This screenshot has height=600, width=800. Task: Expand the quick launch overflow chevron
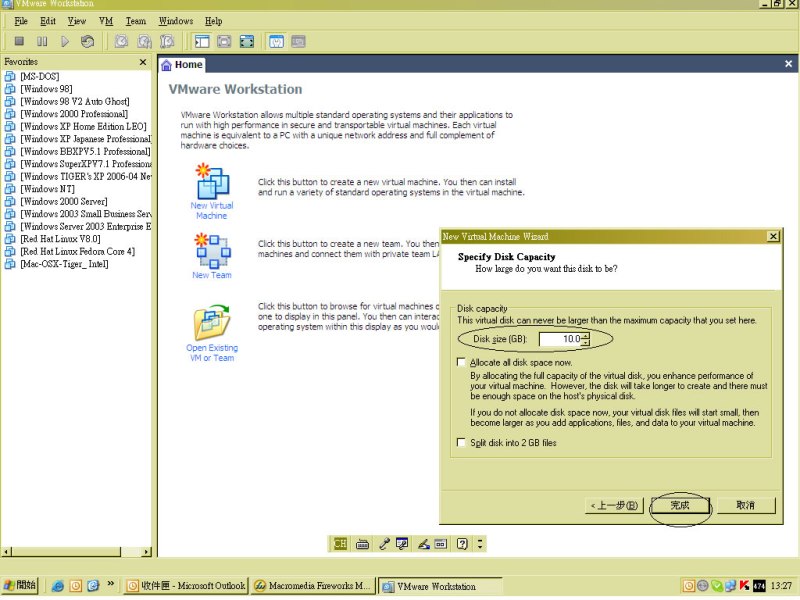[110, 584]
